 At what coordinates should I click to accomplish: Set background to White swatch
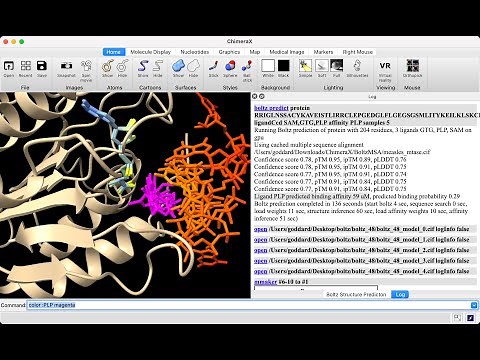click(268, 66)
